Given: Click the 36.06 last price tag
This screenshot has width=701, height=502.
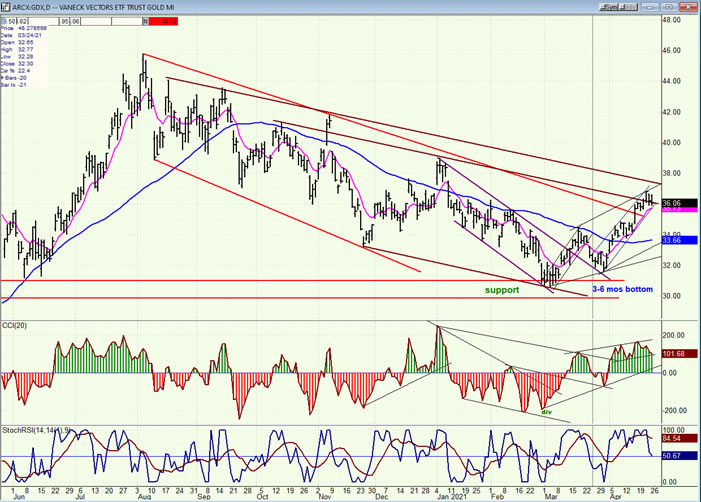Looking at the screenshot, I should coord(680,202).
